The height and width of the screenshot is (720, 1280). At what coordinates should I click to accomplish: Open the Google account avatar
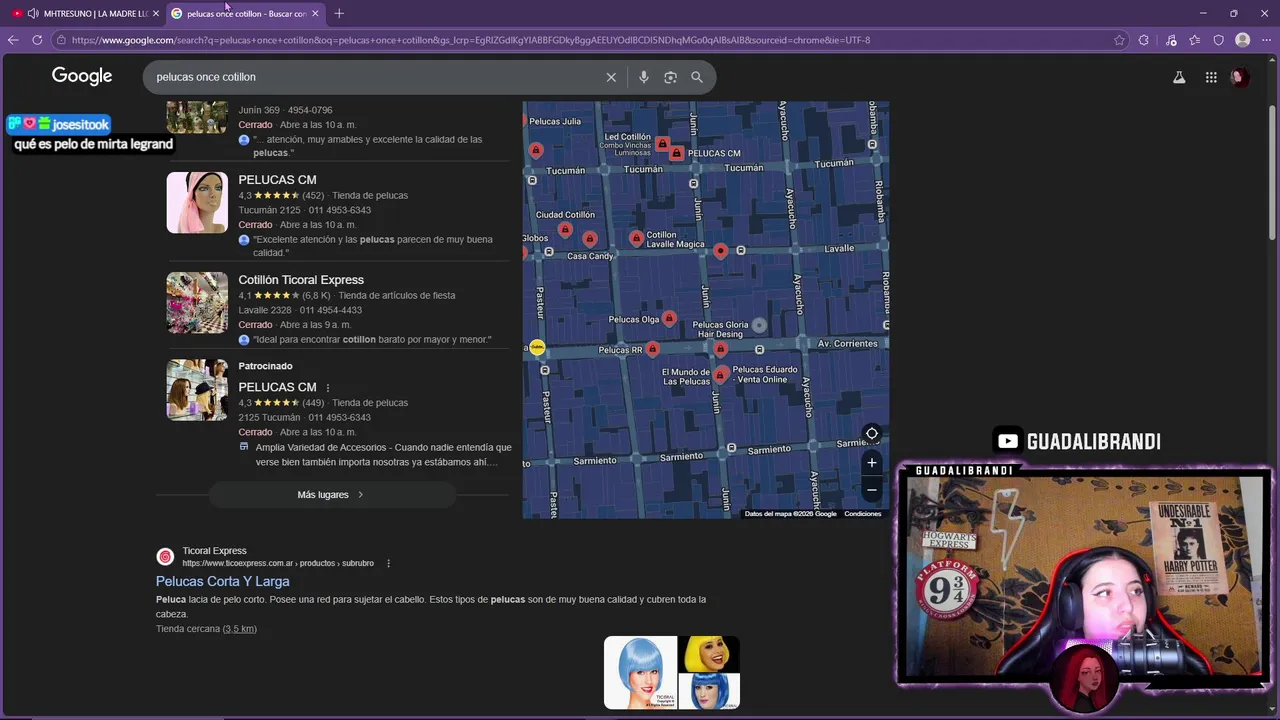point(1240,77)
